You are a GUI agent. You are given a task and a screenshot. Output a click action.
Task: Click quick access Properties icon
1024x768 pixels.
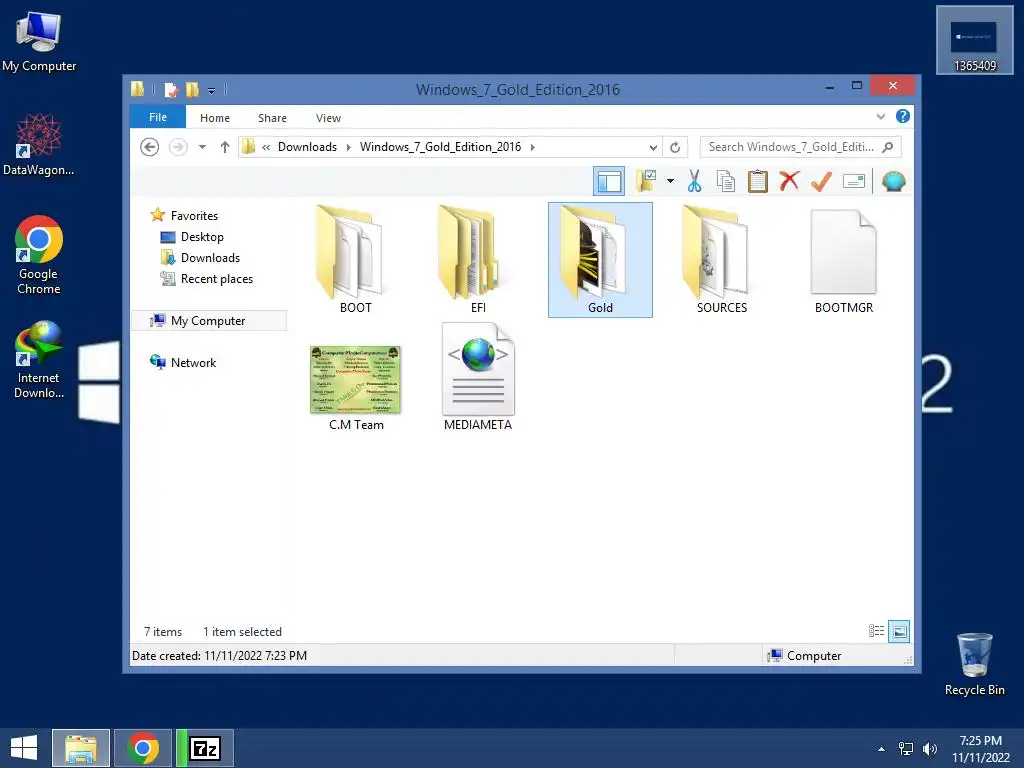coord(170,89)
